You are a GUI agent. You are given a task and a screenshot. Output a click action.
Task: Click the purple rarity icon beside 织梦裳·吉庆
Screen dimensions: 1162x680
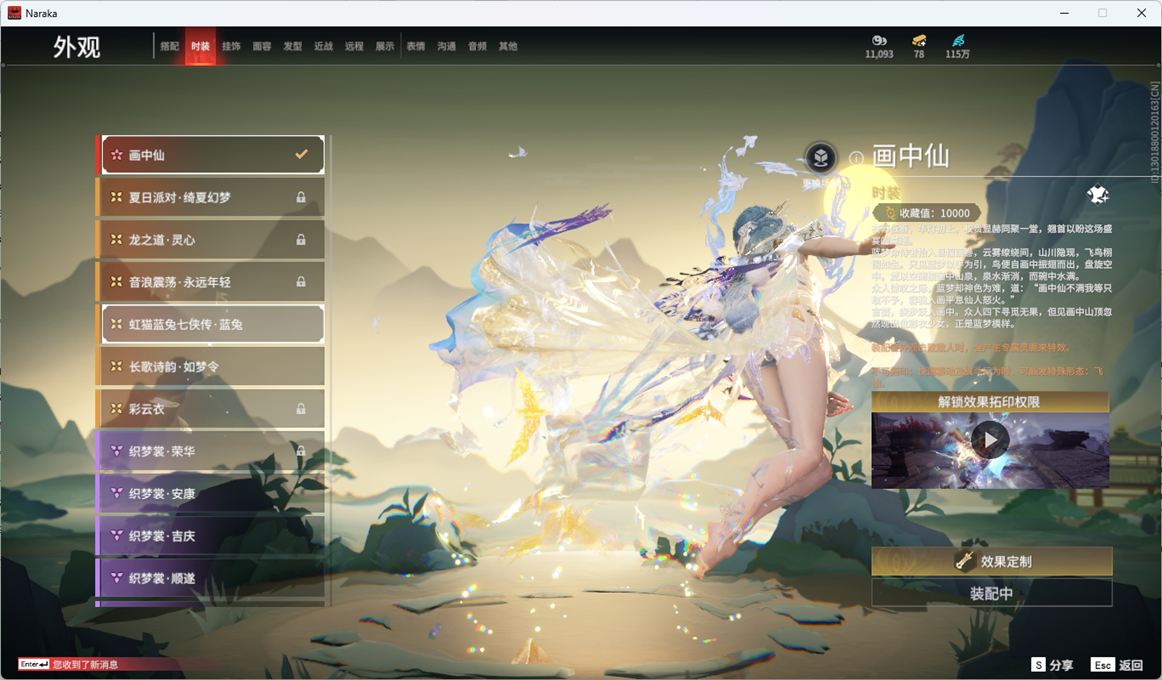pyautogui.click(x=116, y=535)
